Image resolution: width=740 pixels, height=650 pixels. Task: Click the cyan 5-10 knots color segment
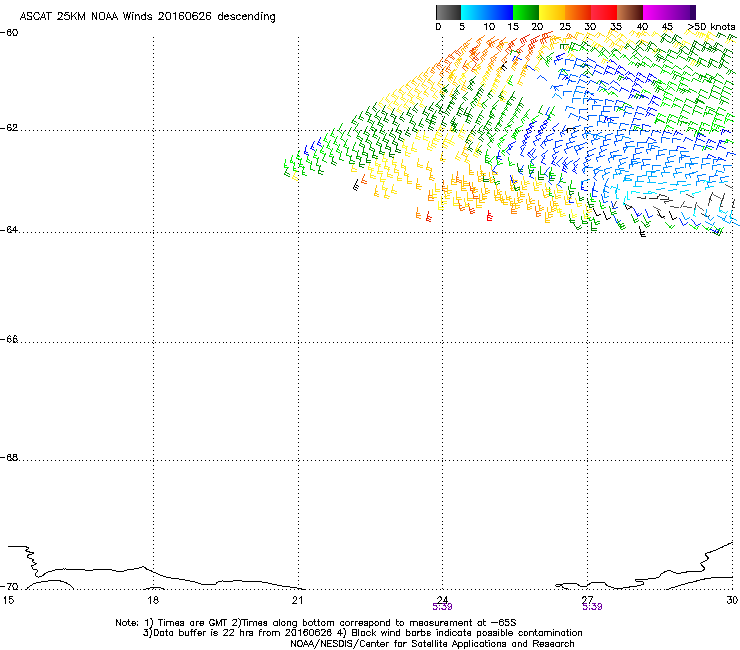pos(474,12)
